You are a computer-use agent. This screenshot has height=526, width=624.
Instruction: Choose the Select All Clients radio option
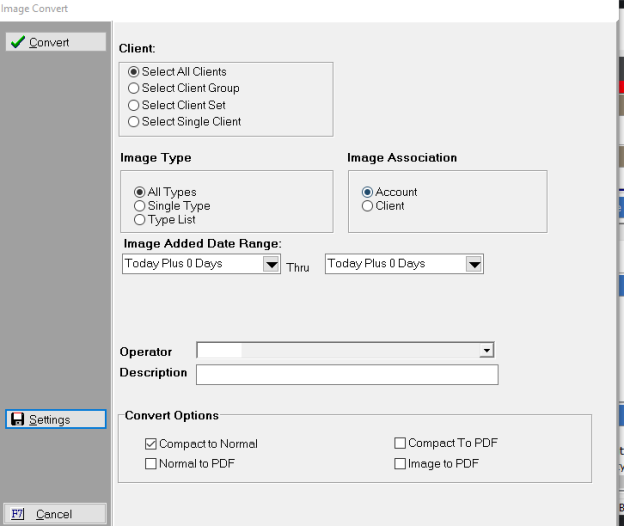click(134, 72)
